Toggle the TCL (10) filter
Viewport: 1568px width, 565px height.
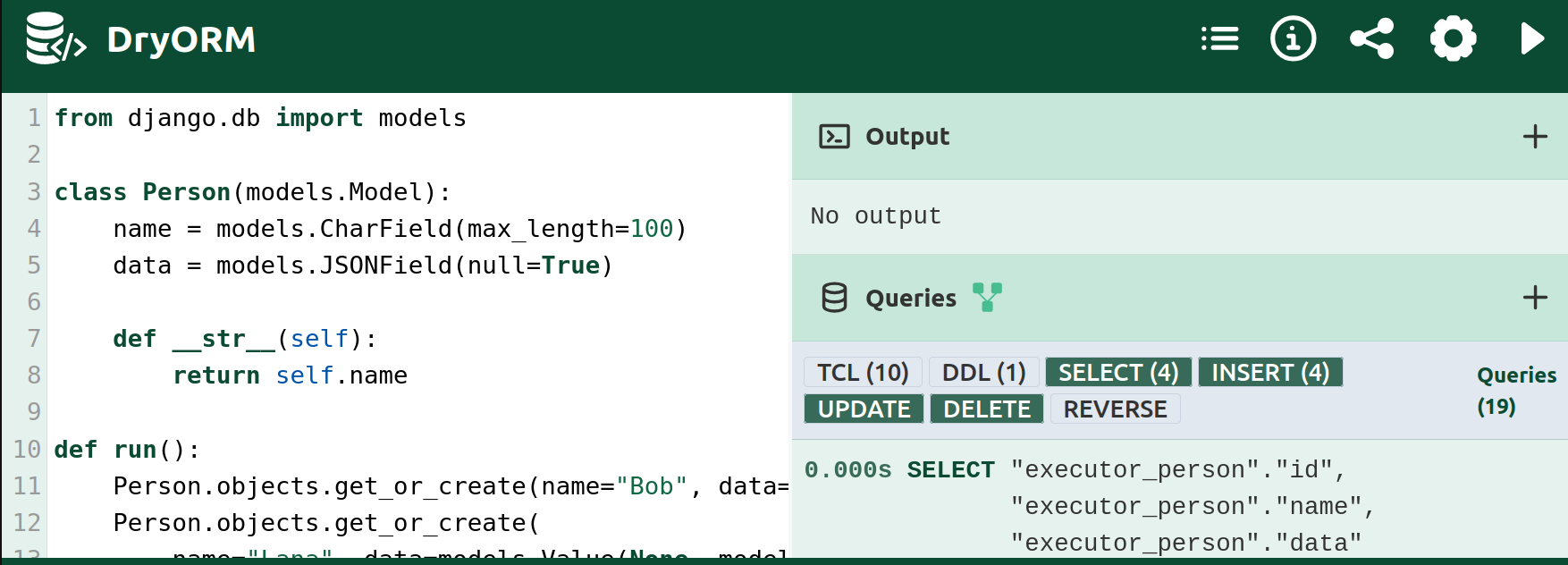pos(863,372)
